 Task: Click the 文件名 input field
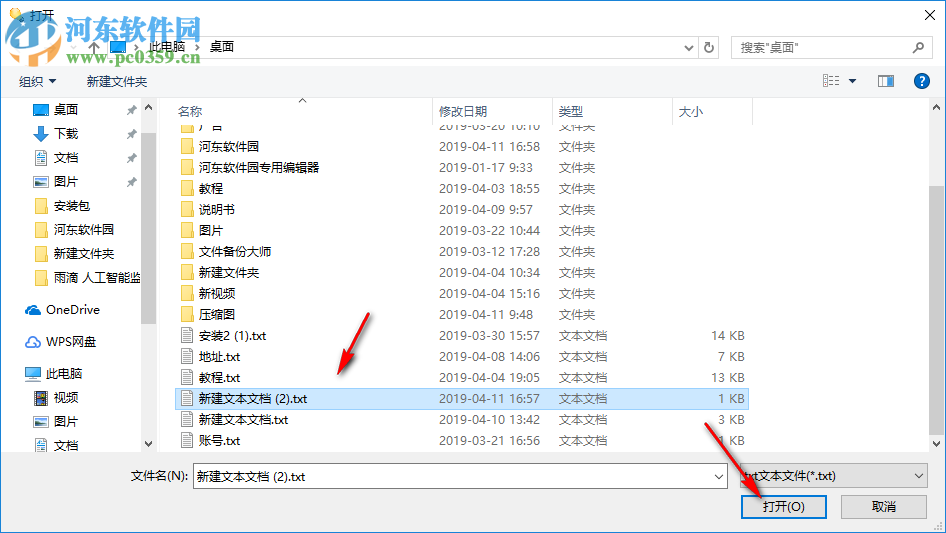[x=452, y=476]
